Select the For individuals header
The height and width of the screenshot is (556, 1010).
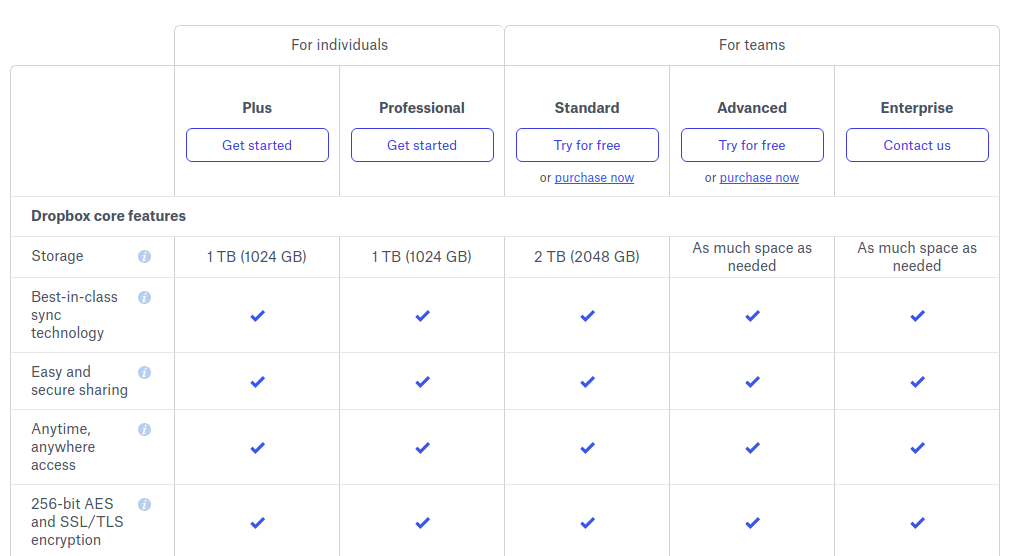[339, 45]
